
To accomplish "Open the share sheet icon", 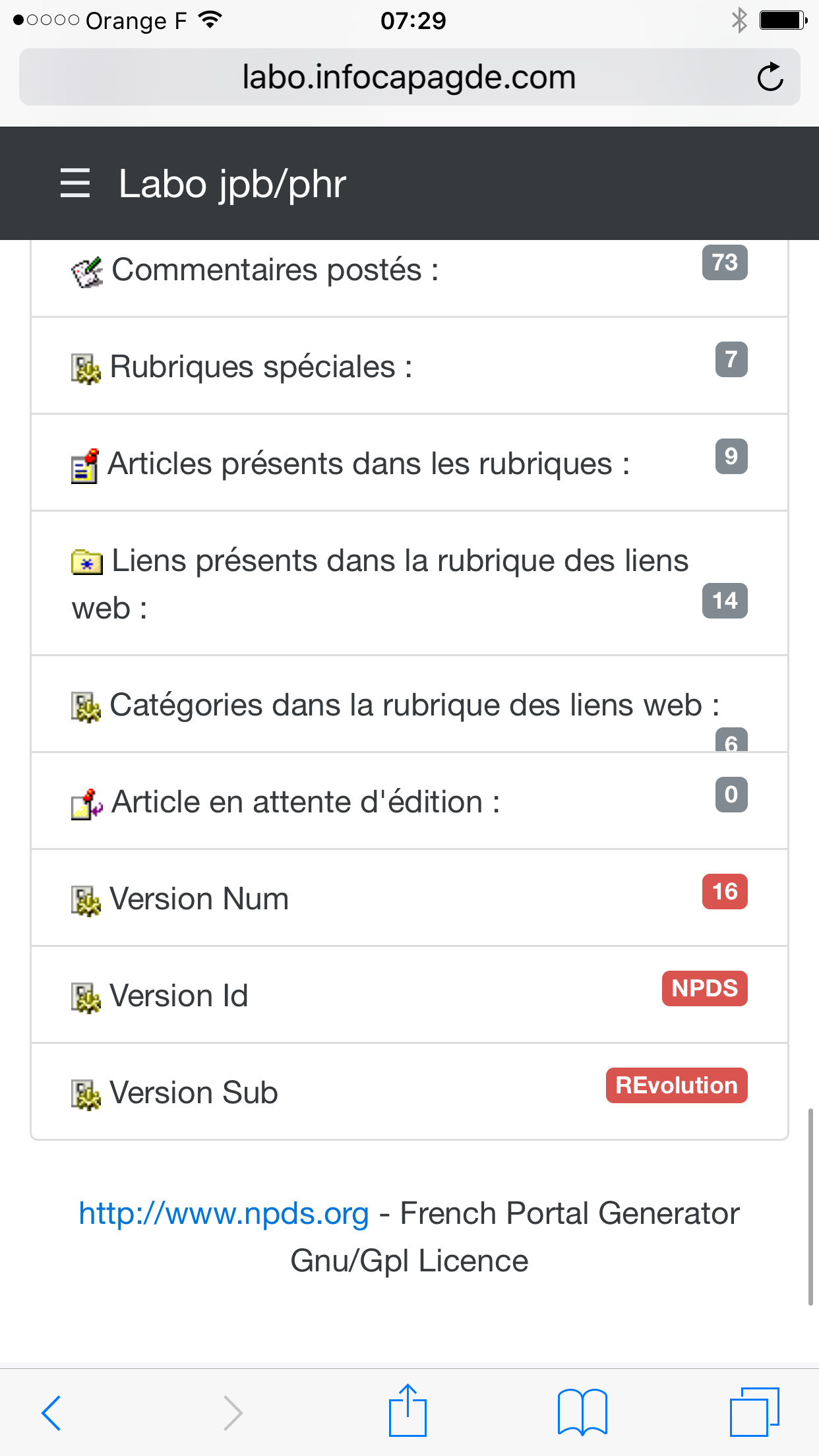I will [x=408, y=1410].
